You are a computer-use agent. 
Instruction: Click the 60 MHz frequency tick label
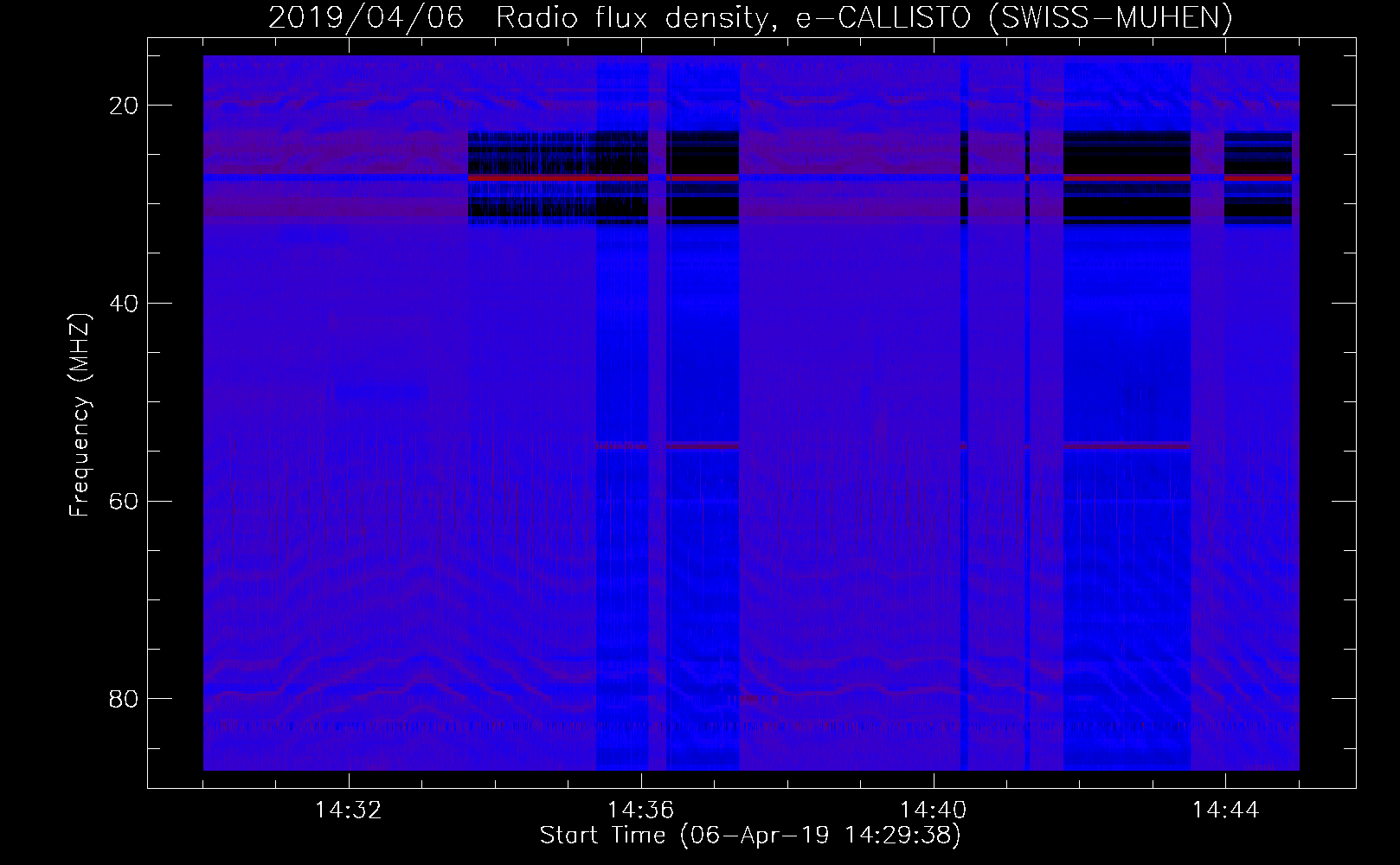pos(124,502)
